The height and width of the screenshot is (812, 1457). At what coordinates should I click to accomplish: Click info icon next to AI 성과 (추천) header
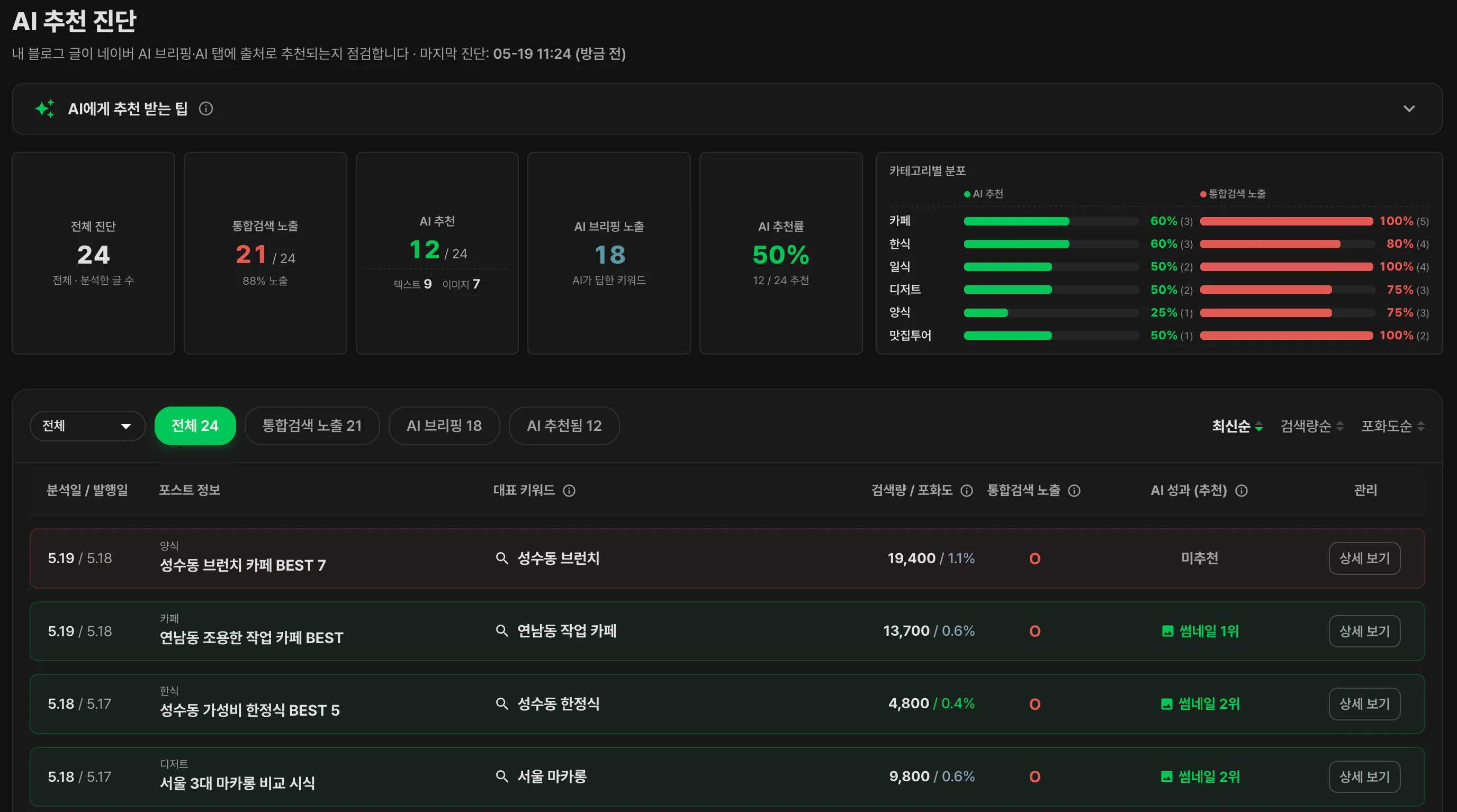tap(1242, 490)
